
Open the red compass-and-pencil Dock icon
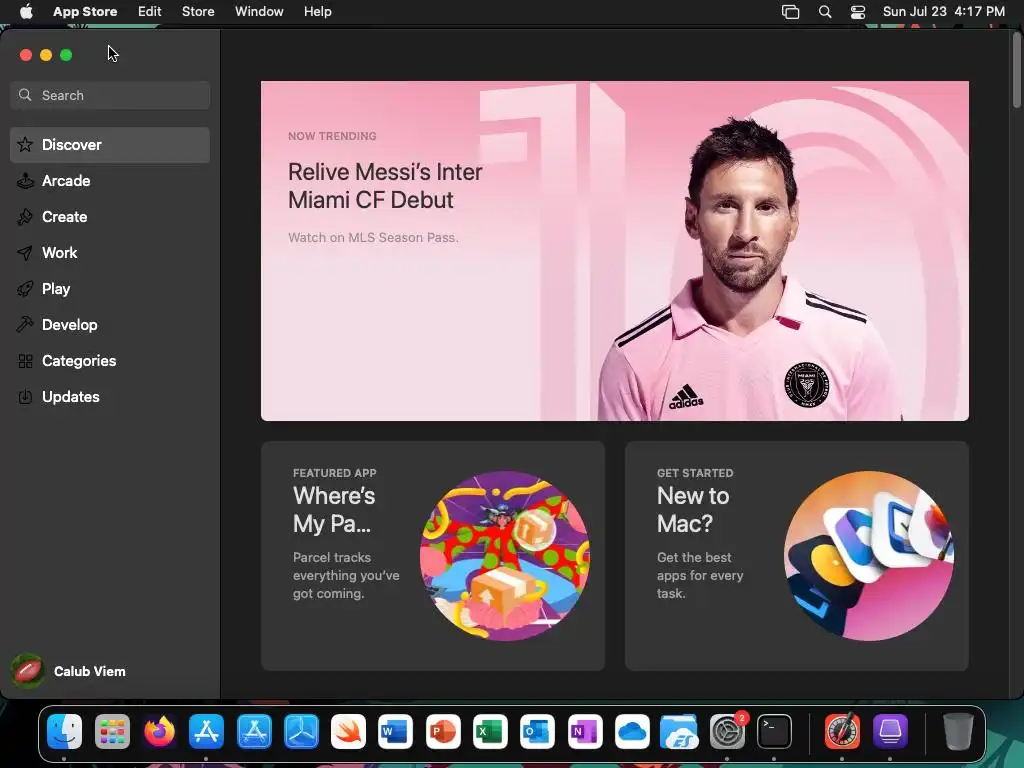842,731
